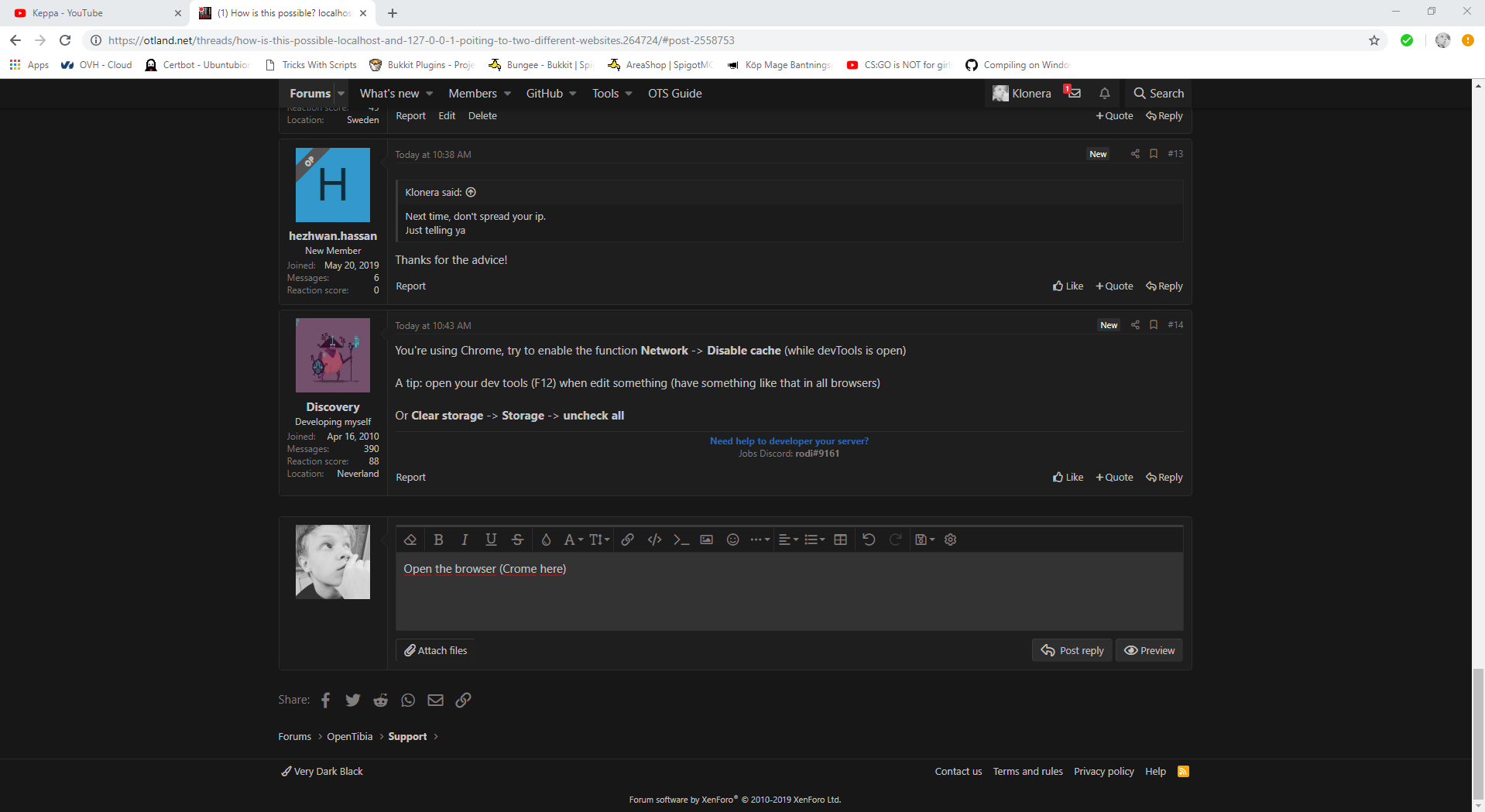Viewport: 1485px width, 812px height.
Task: Jump to Klonera's quoted original post
Action: 471,193
